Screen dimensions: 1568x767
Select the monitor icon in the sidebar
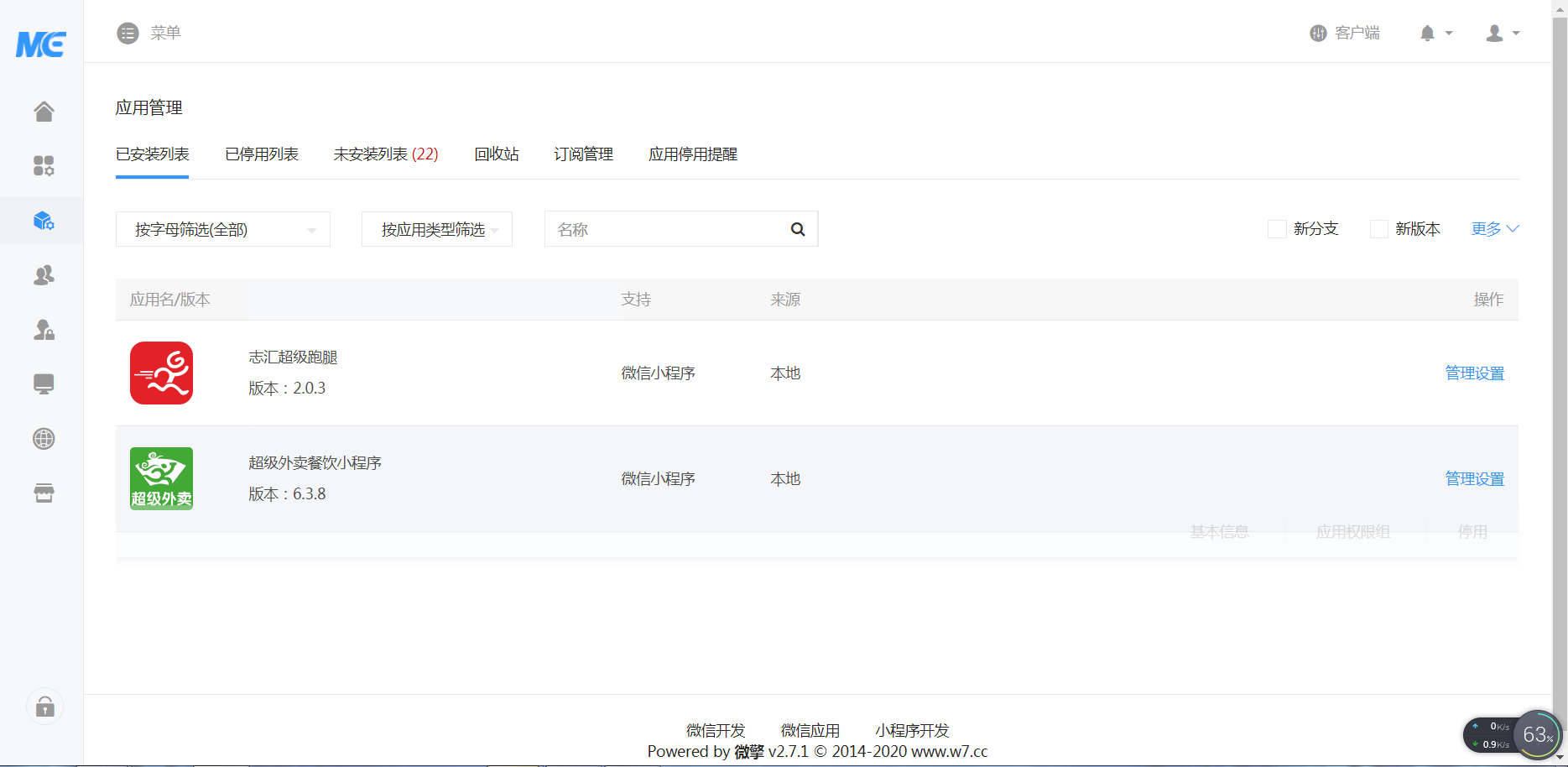point(43,383)
